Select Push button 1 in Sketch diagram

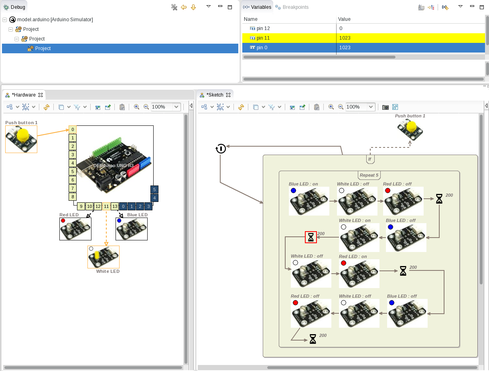(x=410, y=130)
